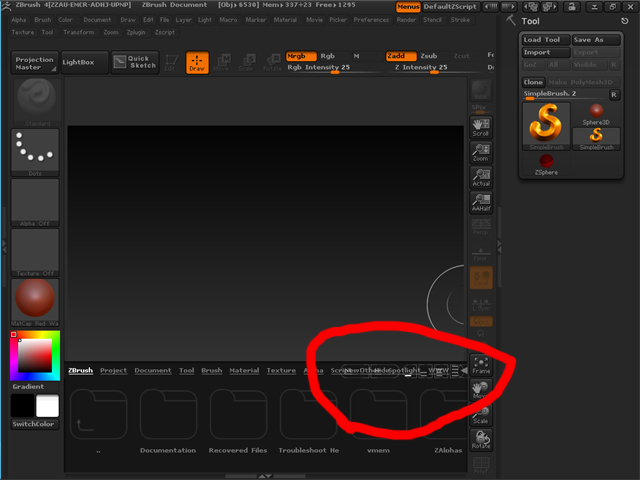This screenshot has width=640, height=480.
Task: Open Quick Sketch
Action: tap(135, 62)
